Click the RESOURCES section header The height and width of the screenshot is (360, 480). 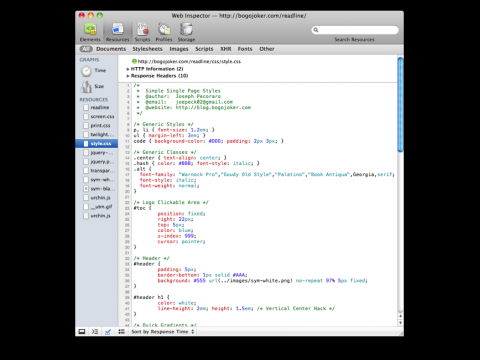click(94, 100)
